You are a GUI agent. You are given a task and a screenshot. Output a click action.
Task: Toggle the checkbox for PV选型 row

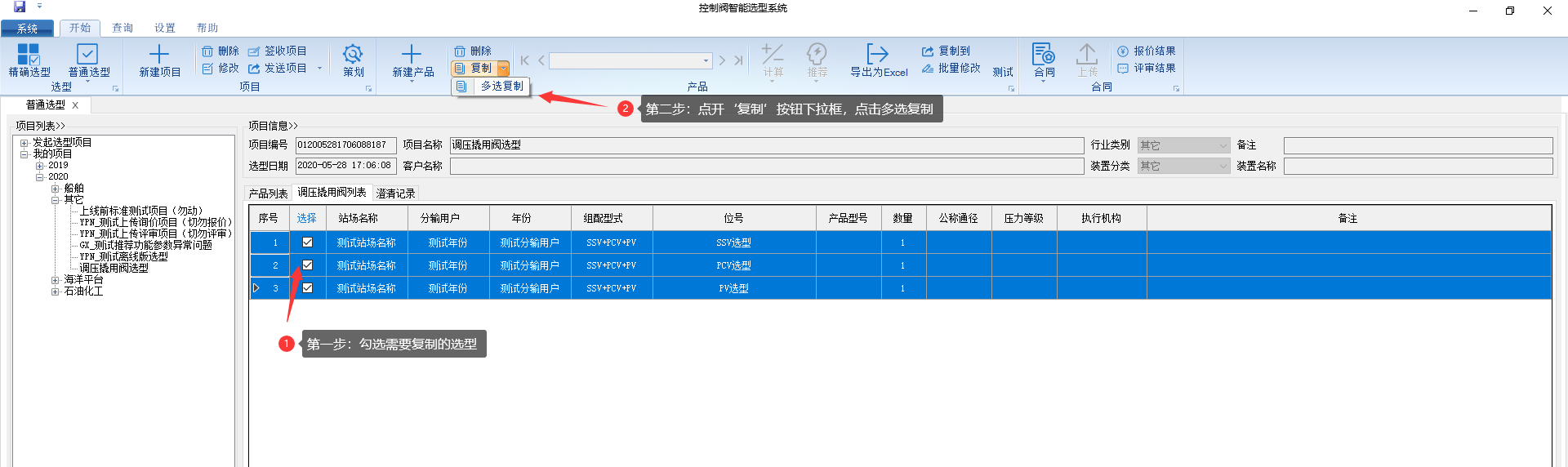pos(308,288)
